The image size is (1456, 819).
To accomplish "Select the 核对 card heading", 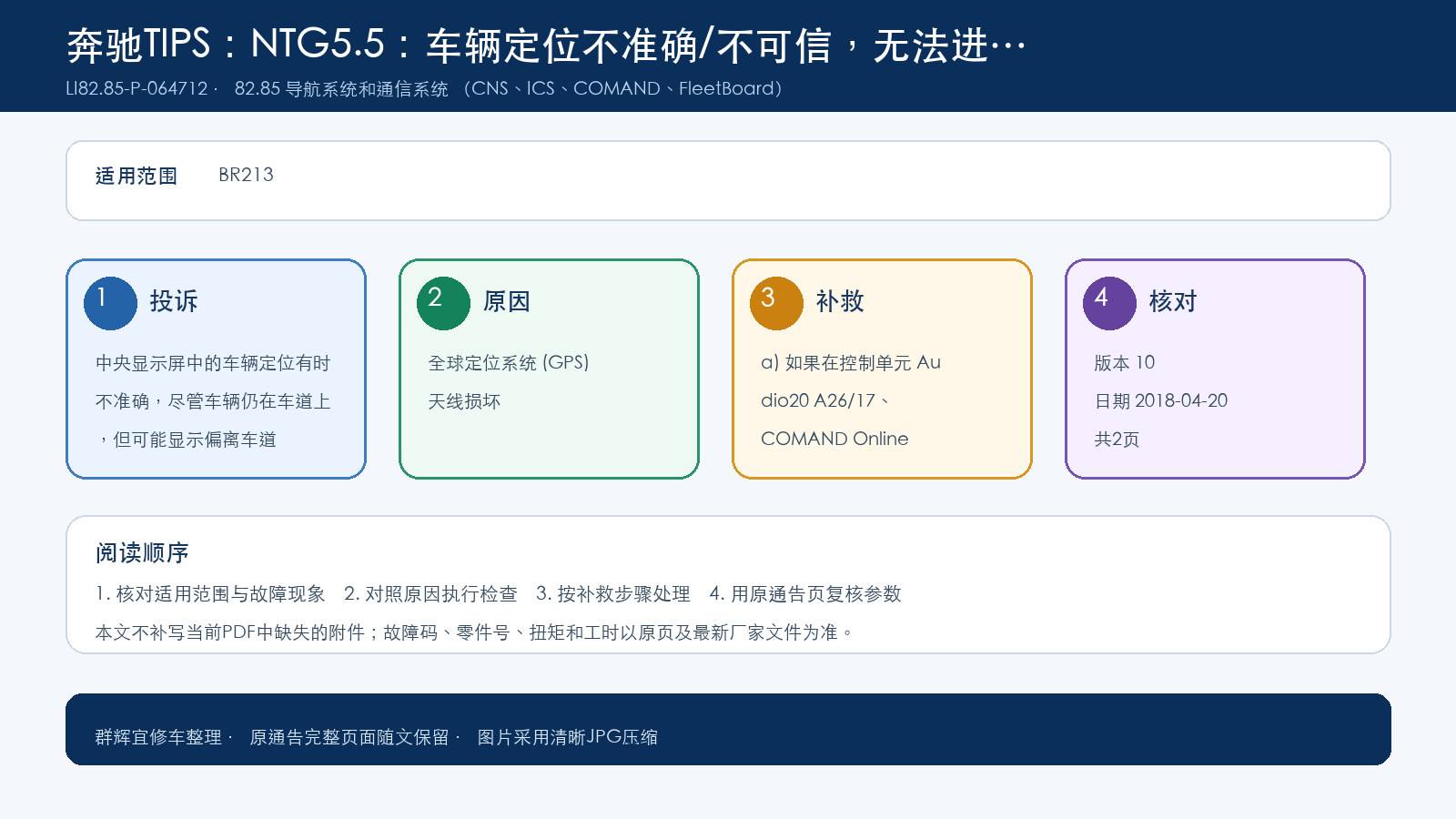I will [1173, 301].
